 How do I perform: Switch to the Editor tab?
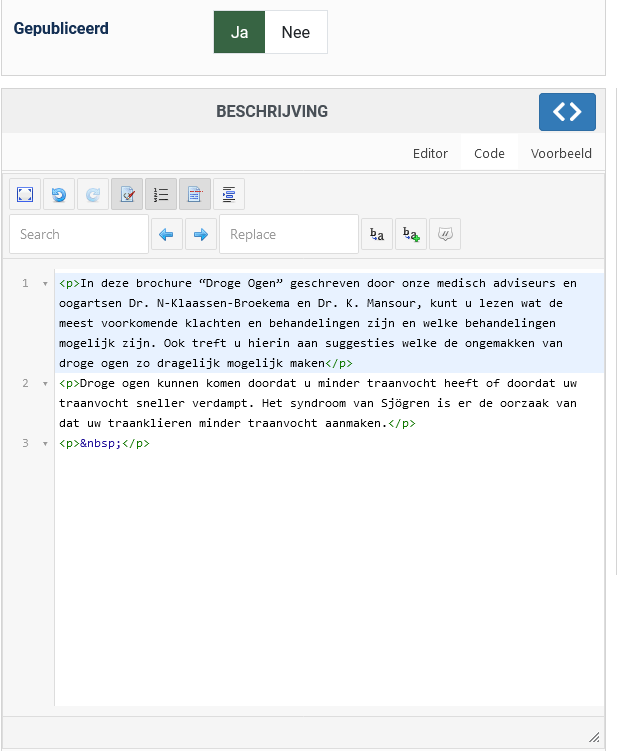pos(430,153)
